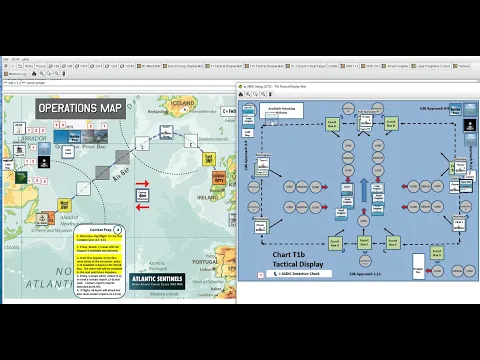
Task: Click the ASDIC Detection Check legend
Action: [x=299, y=274]
